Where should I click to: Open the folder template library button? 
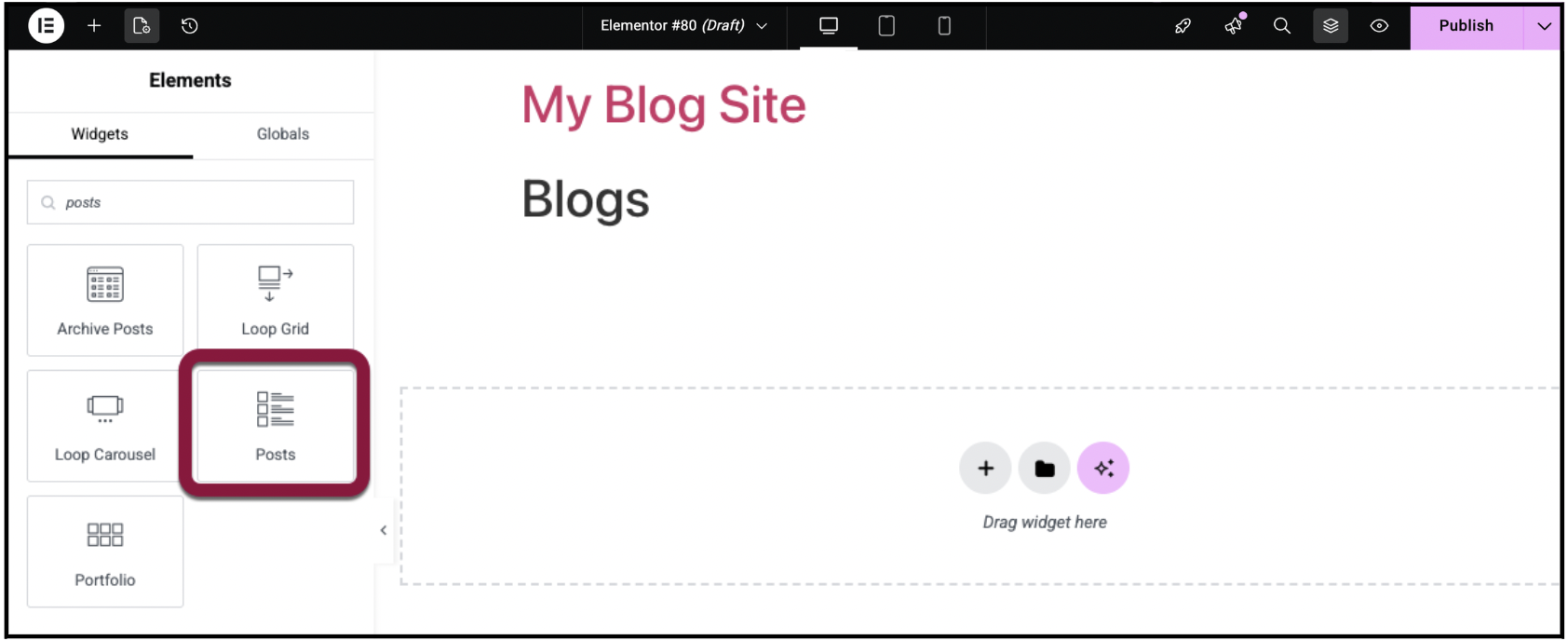(x=1044, y=469)
